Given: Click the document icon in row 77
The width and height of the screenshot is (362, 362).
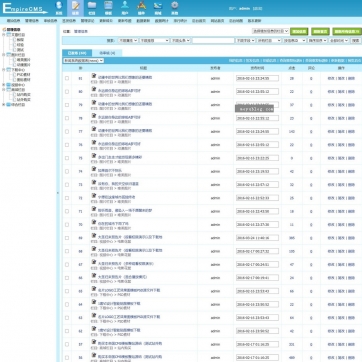Looking at the screenshot, I should click(x=94, y=129).
